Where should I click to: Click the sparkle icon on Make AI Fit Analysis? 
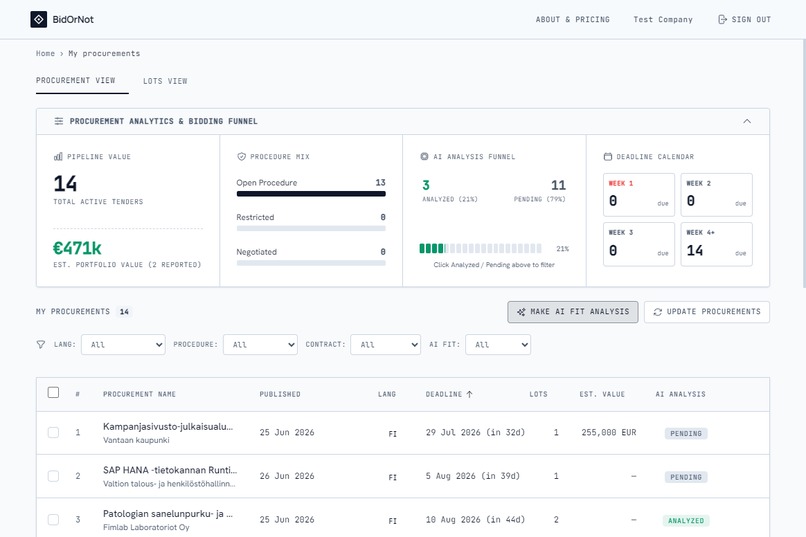[x=521, y=312]
